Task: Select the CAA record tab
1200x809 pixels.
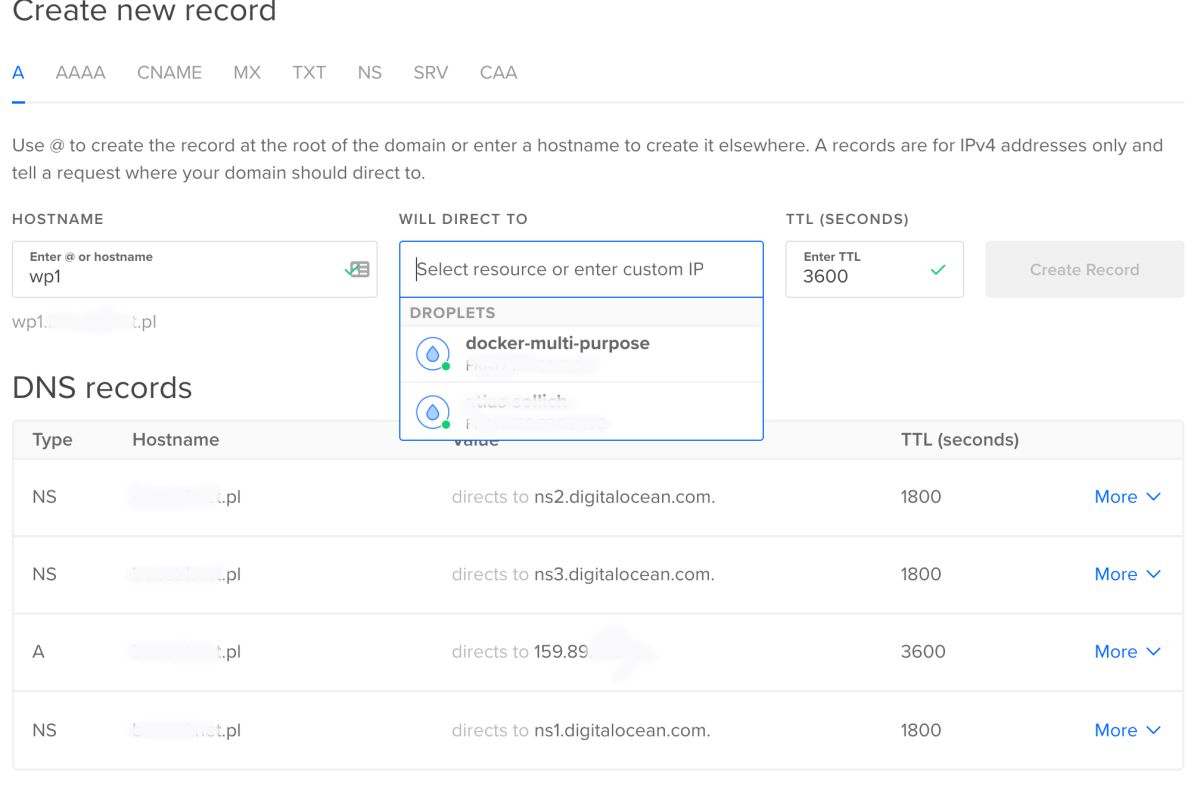Action: tap(498, 73)
